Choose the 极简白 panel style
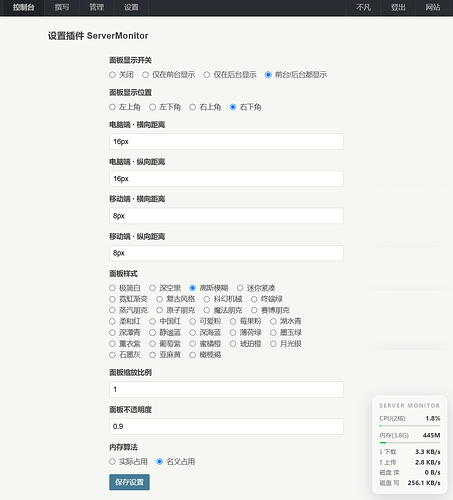The height and width of the screenshot is (500, 453). 112,288
